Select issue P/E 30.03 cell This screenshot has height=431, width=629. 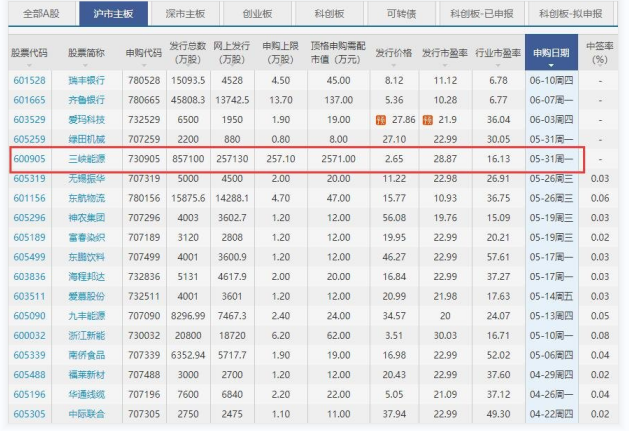click(x=445, y=335)
